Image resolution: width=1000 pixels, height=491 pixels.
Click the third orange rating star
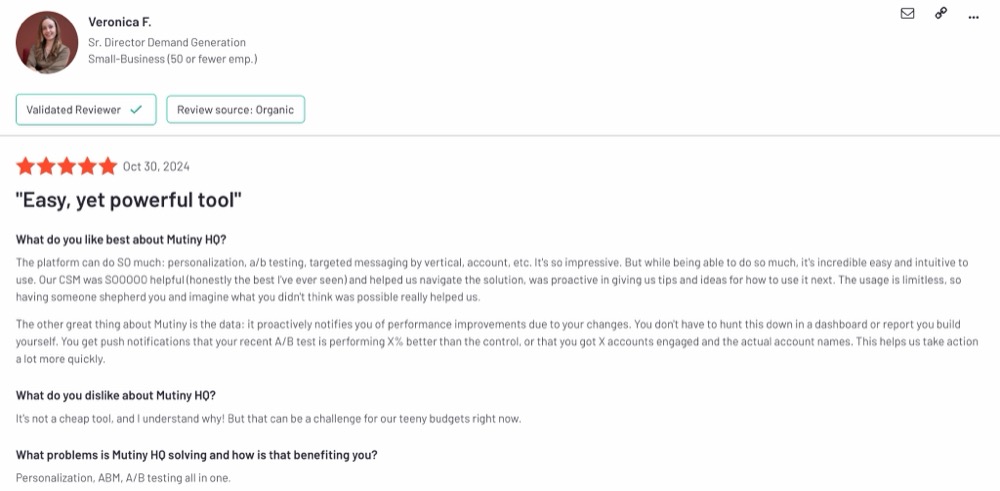(66, 166)
